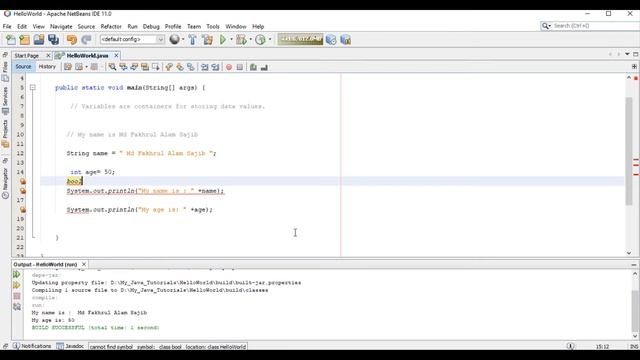
Task: Click the Clean and Build Project icon
Action: [x=207, y=40]
